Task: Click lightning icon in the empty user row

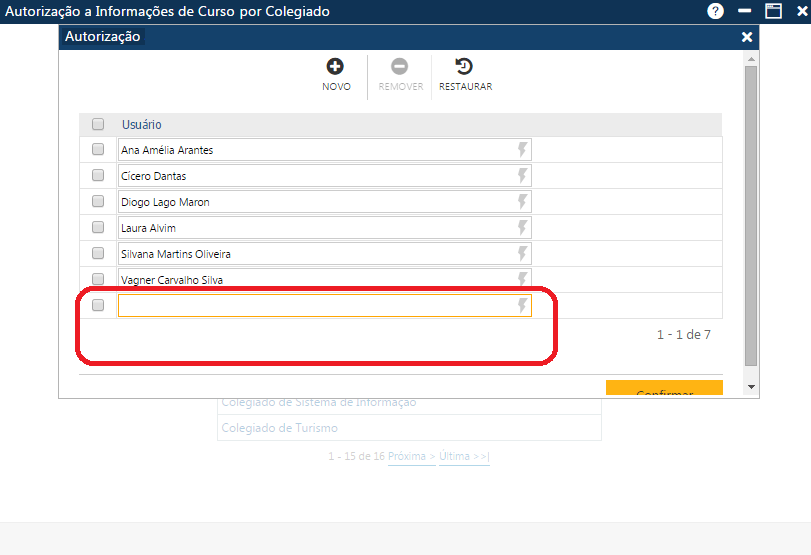Action: click(521, 306)
